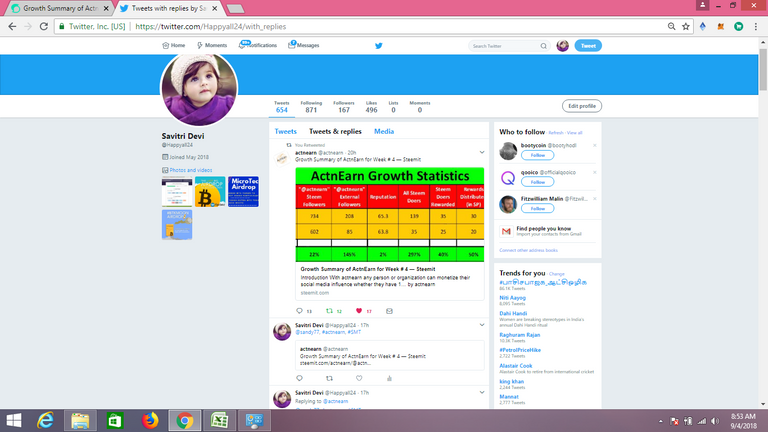Show hidden system tray icons

click(x=660, y=421)
